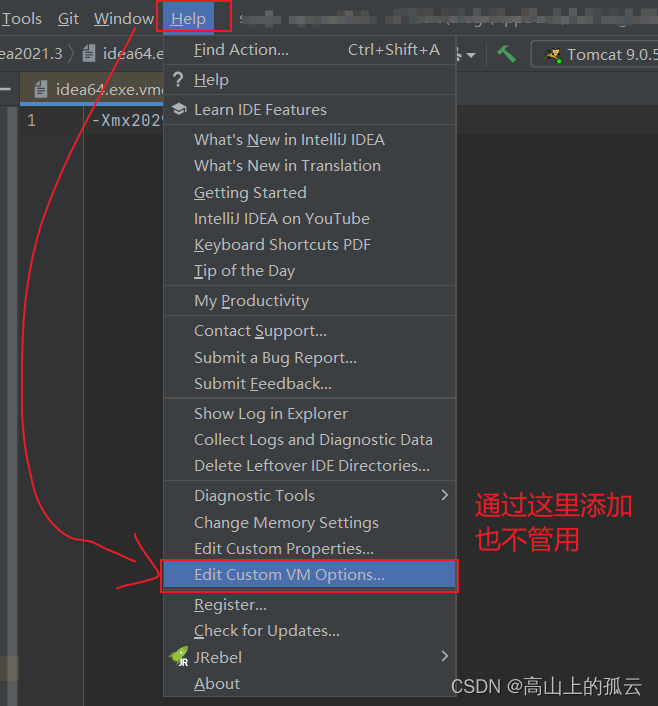This screenshot has width=658, height=706.
Task: Open Help entry with question mark
Action: pos(309,80)
